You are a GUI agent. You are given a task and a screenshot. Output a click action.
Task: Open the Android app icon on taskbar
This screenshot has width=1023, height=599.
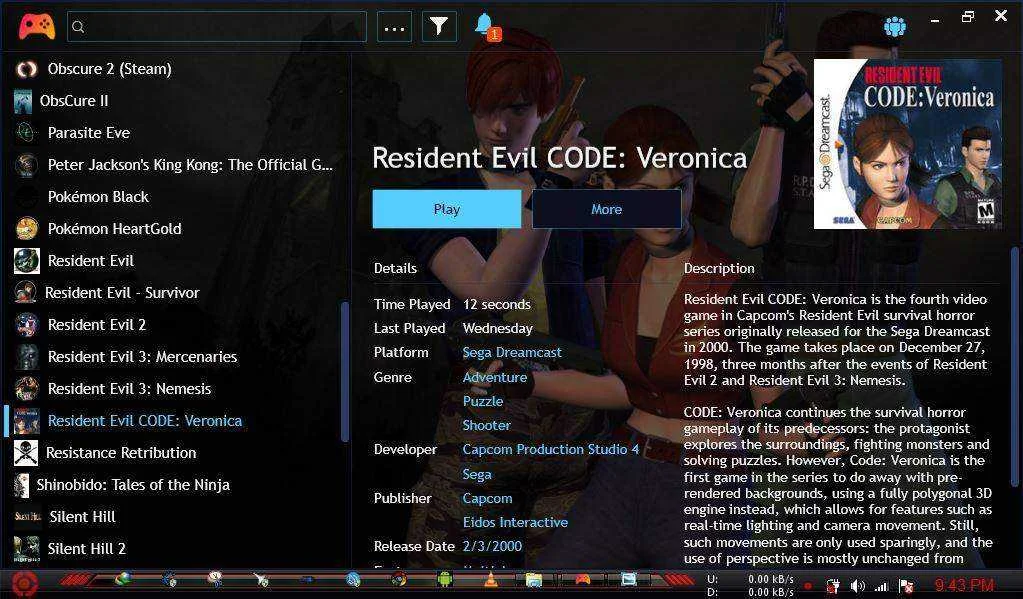pos(444,579)
